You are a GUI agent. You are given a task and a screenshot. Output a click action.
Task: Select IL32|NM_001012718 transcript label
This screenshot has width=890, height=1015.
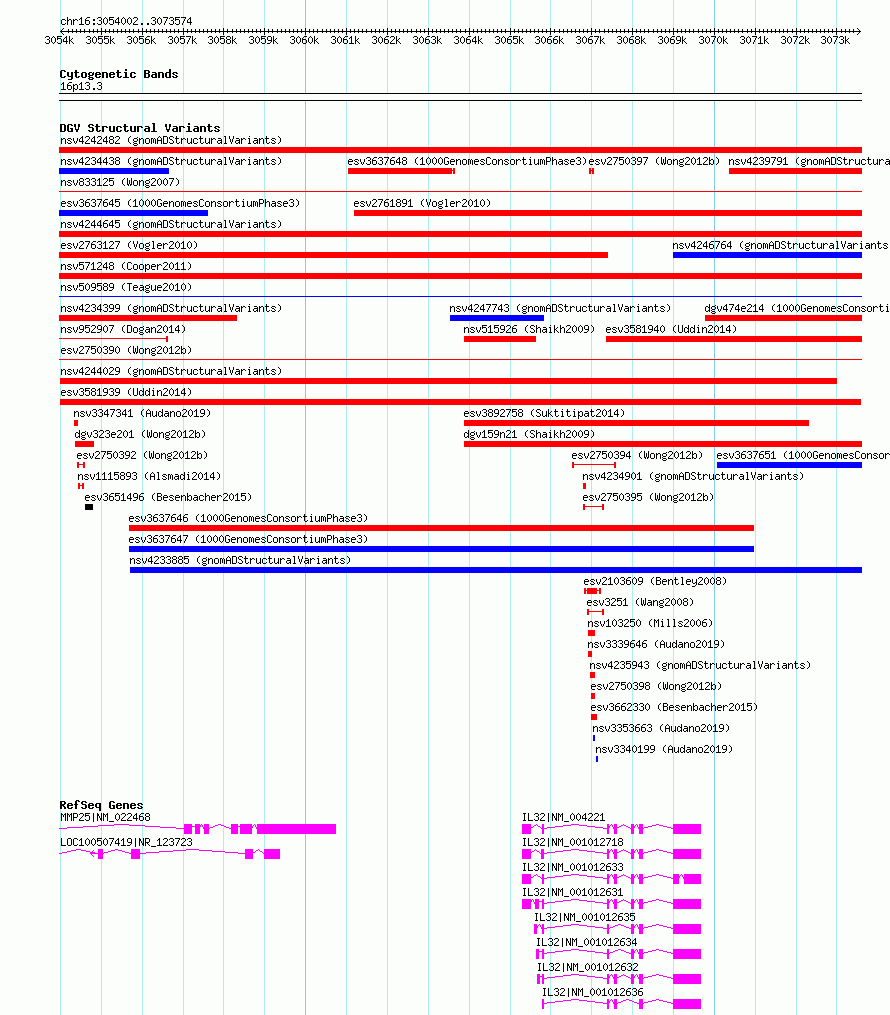point(573,843)
